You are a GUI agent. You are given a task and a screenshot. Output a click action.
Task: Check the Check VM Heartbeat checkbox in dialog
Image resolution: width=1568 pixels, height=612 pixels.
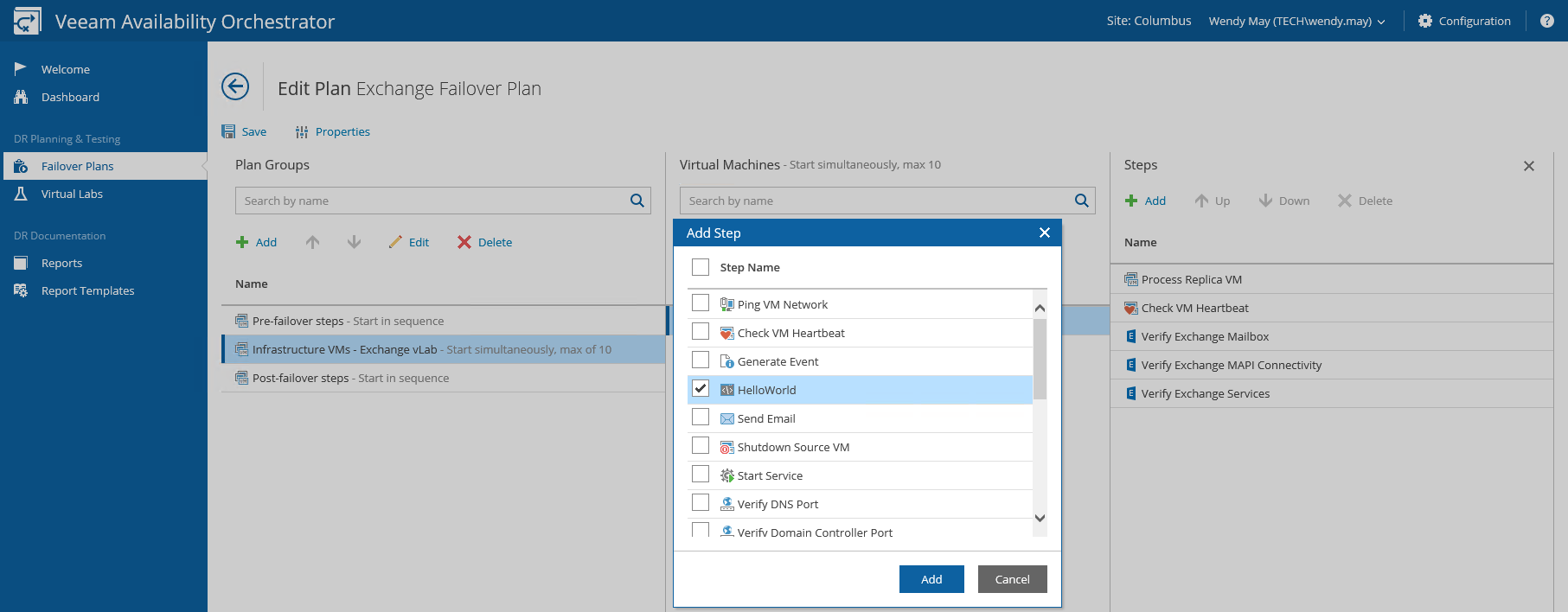701,331
